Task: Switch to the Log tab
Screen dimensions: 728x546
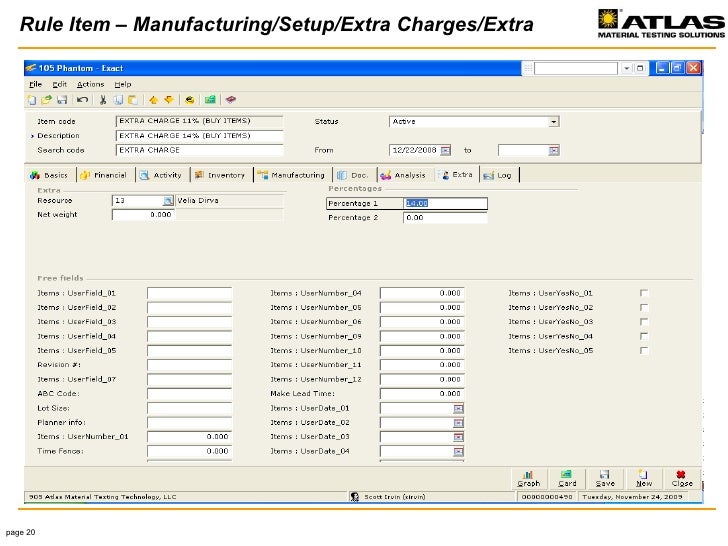Action: point(498,175)
